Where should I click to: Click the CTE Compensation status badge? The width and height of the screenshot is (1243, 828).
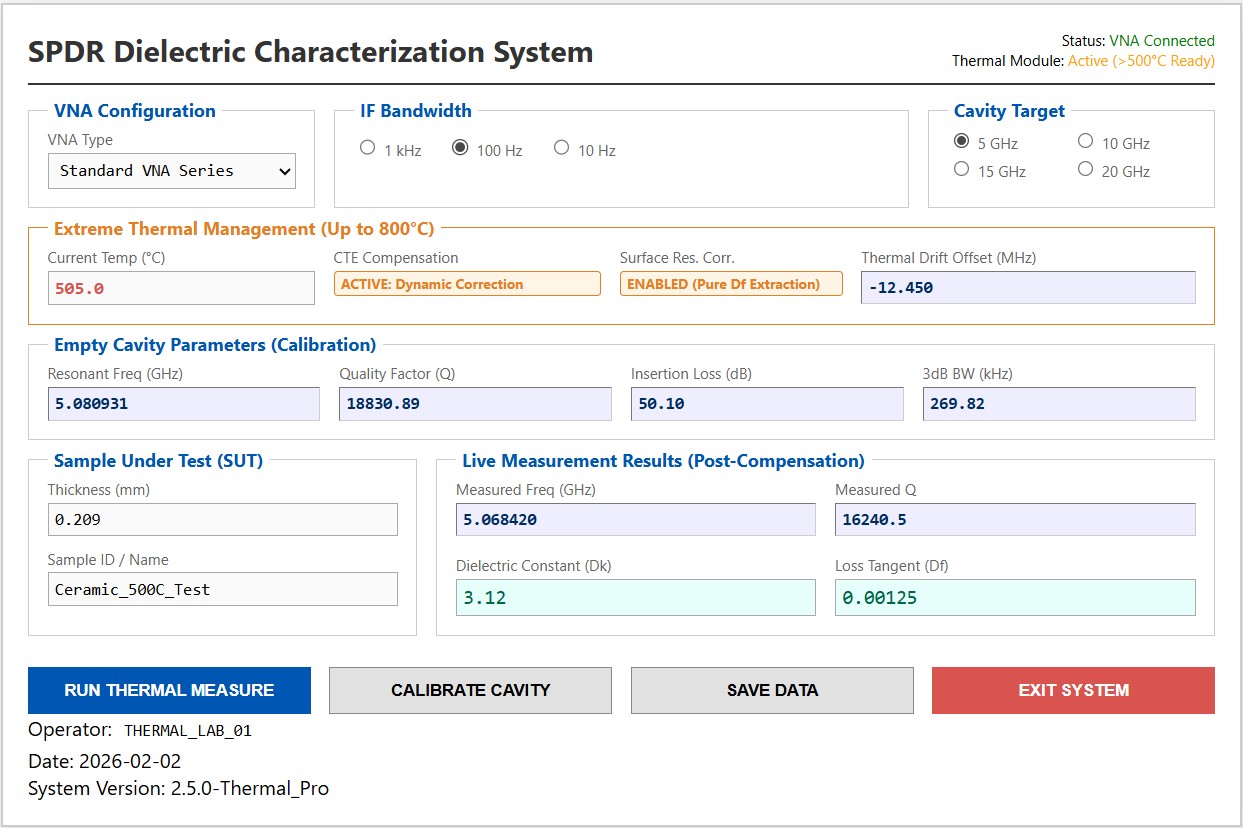tap(467, 284)
